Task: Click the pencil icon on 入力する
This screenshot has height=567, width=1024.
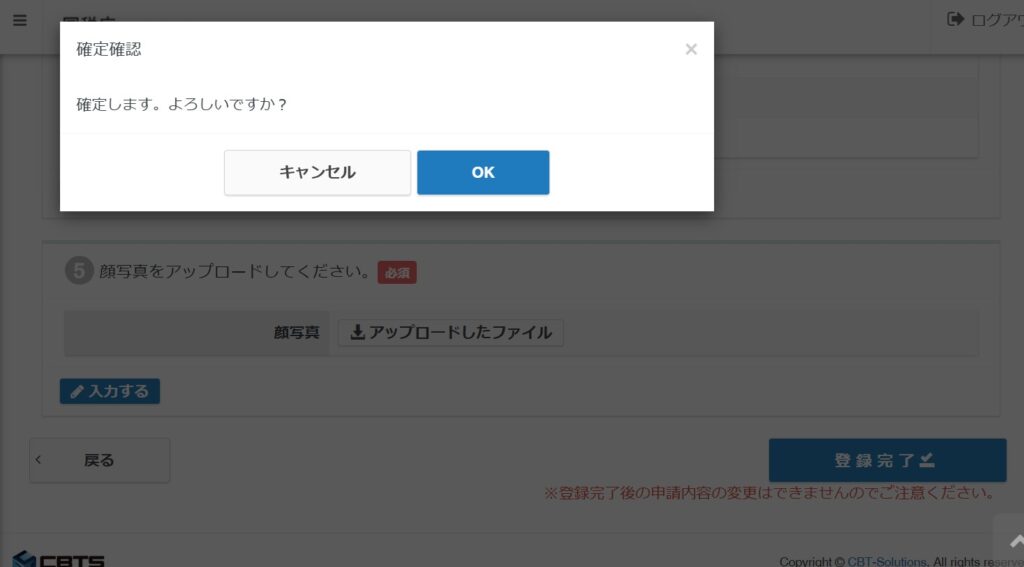Action: click(x=77, y=391)
